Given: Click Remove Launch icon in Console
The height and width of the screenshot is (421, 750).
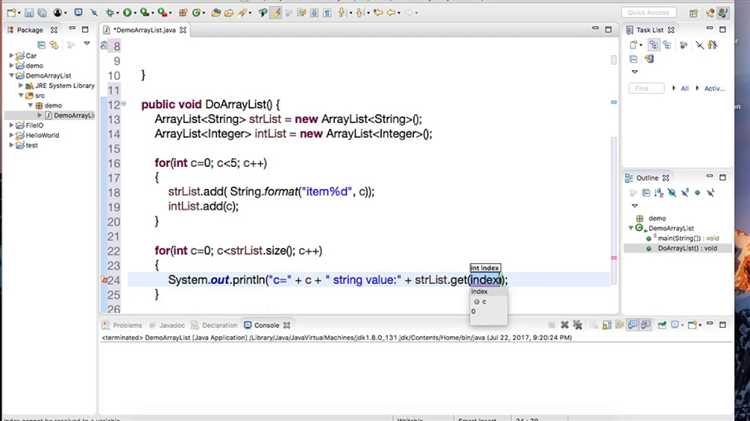Looking at the screenshot, I should [x=564, y=325].
